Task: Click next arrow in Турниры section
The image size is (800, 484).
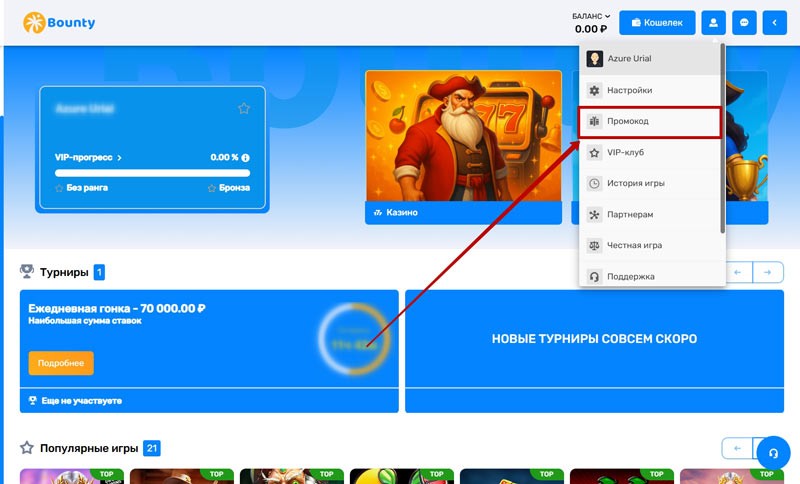Action: point(768,271)
